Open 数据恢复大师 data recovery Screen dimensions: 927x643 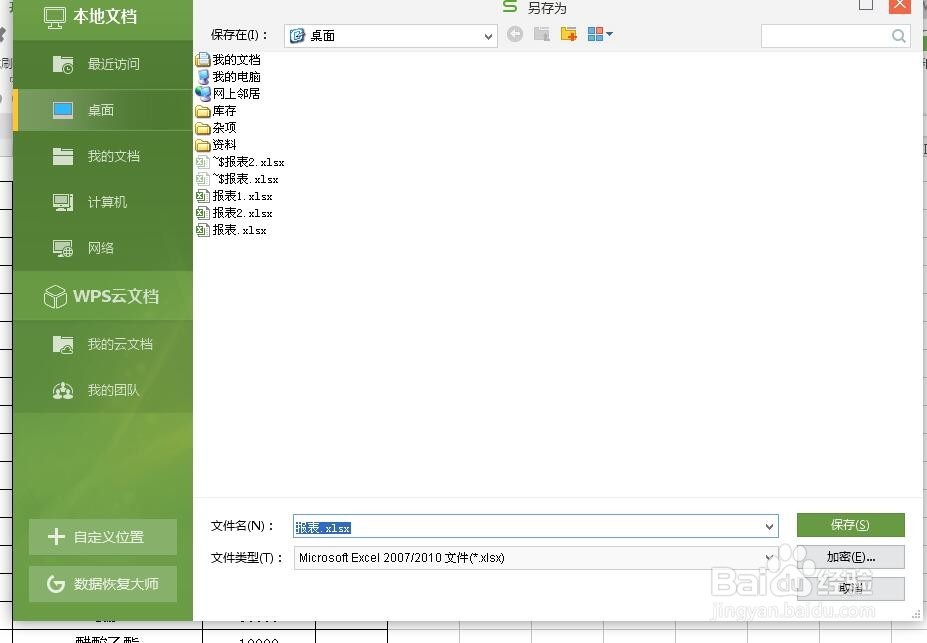(x=103, y=584)
